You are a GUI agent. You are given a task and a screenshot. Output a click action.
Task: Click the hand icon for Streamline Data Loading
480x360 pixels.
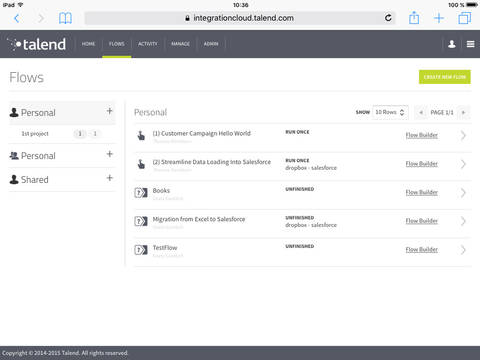(141, 164)
